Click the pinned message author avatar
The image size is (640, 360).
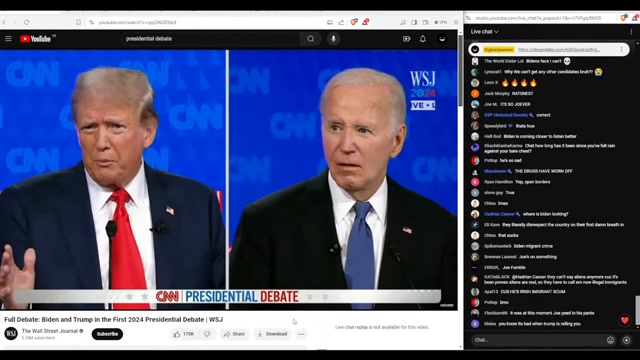tap(475, 49)
